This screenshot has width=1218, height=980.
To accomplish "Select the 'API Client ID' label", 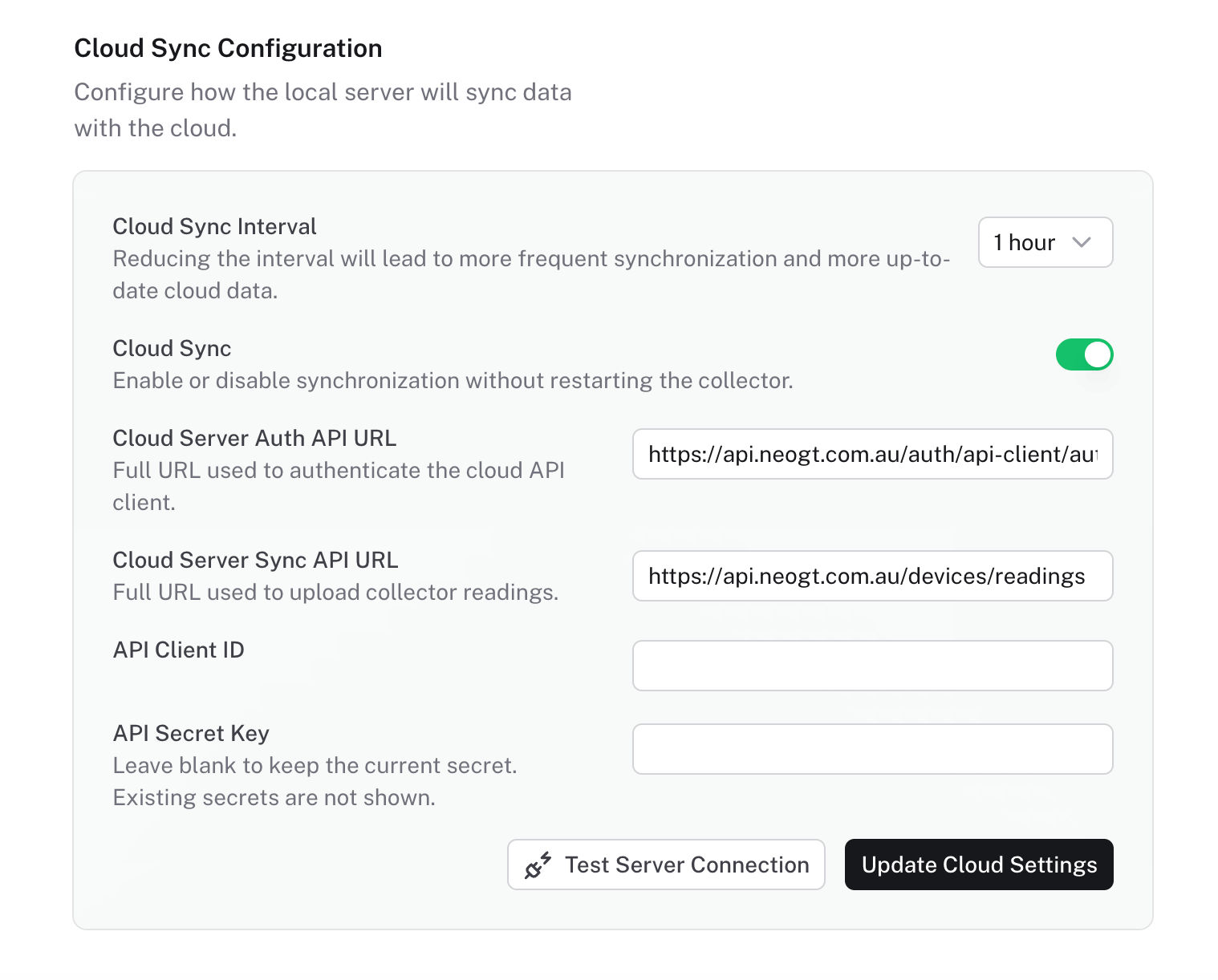I will [x=178, y=650].
